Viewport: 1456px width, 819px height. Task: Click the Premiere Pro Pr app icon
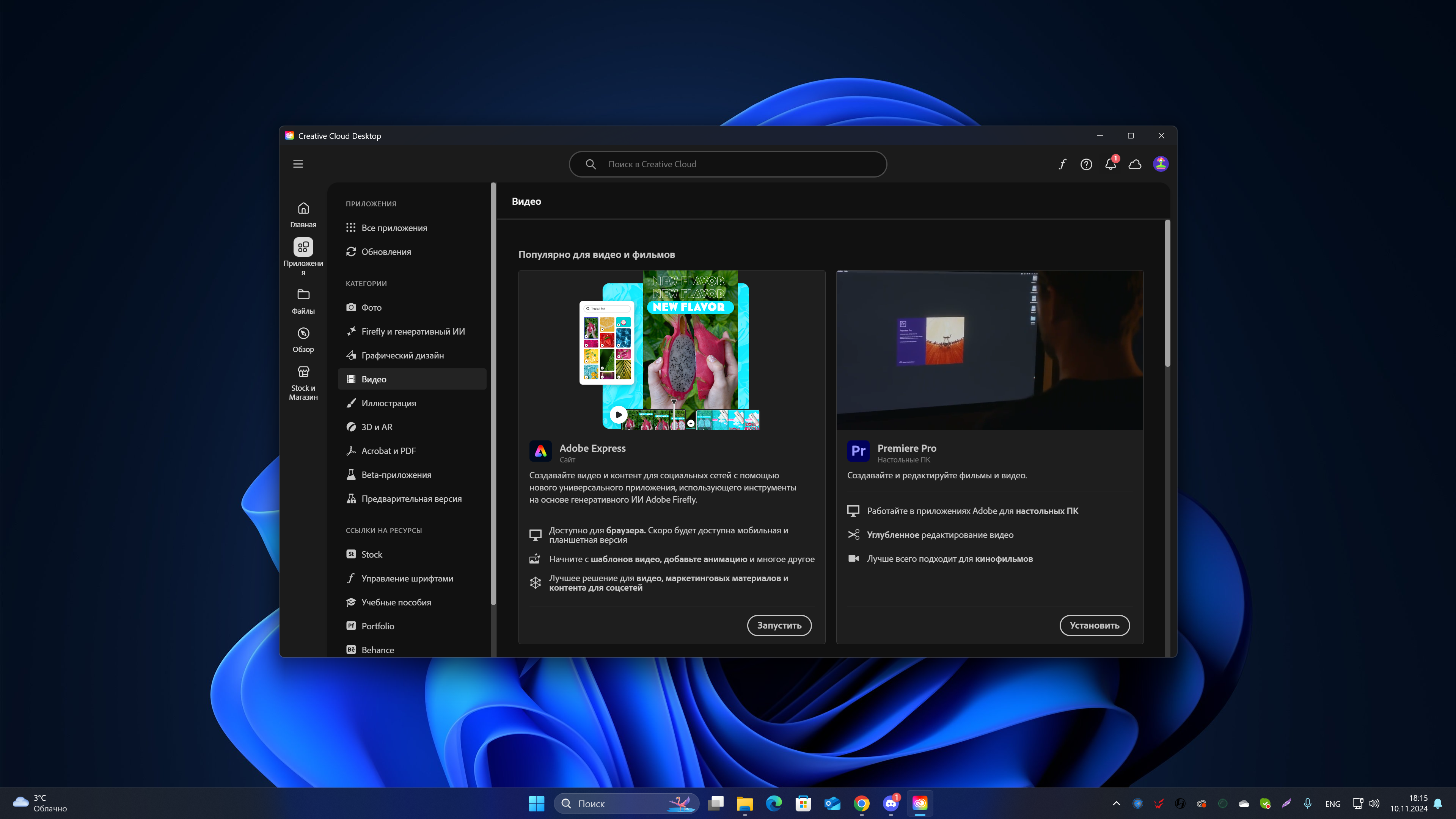point(858,451)
